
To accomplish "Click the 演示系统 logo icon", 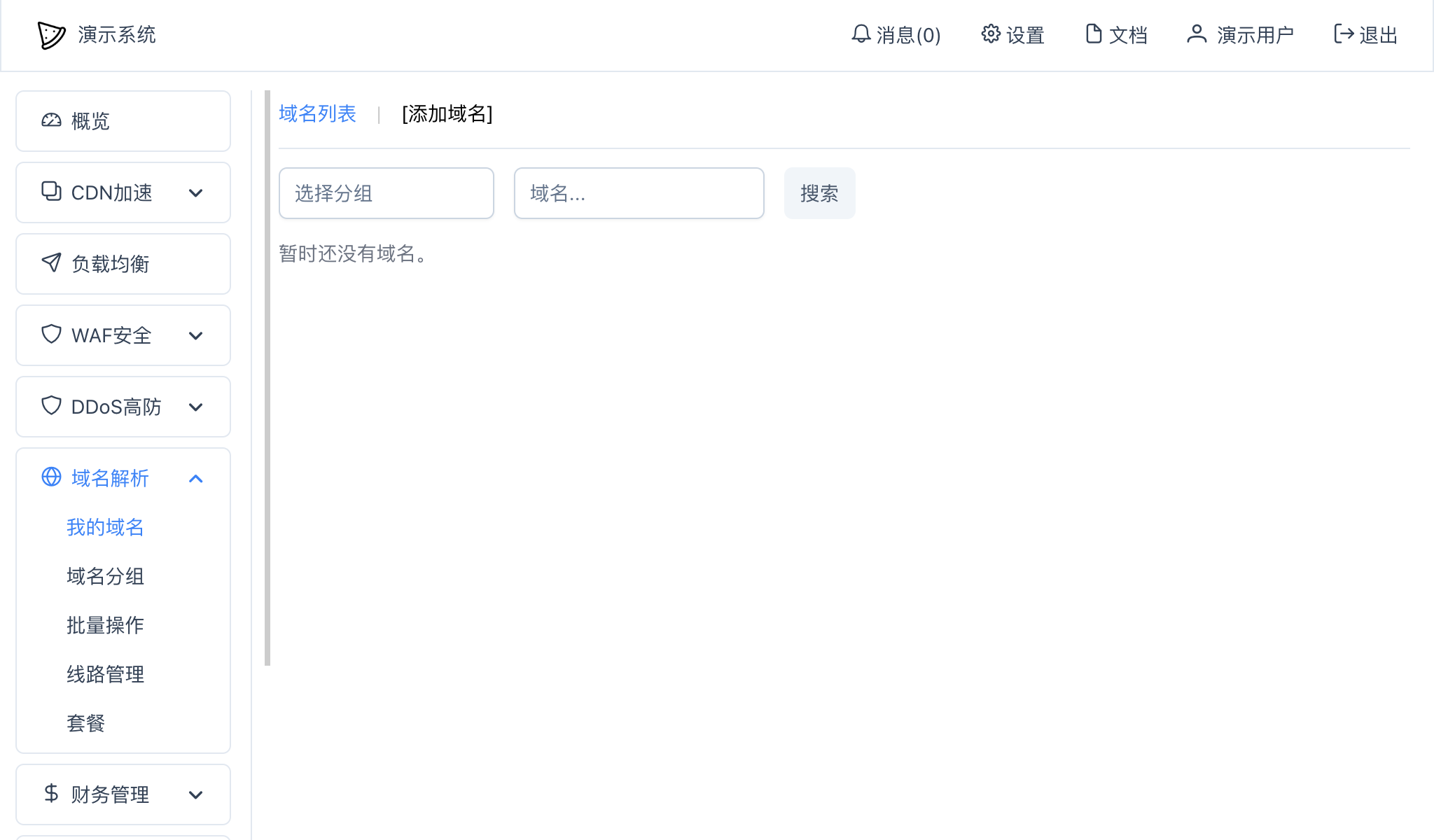I will click(x=50, y=35).
